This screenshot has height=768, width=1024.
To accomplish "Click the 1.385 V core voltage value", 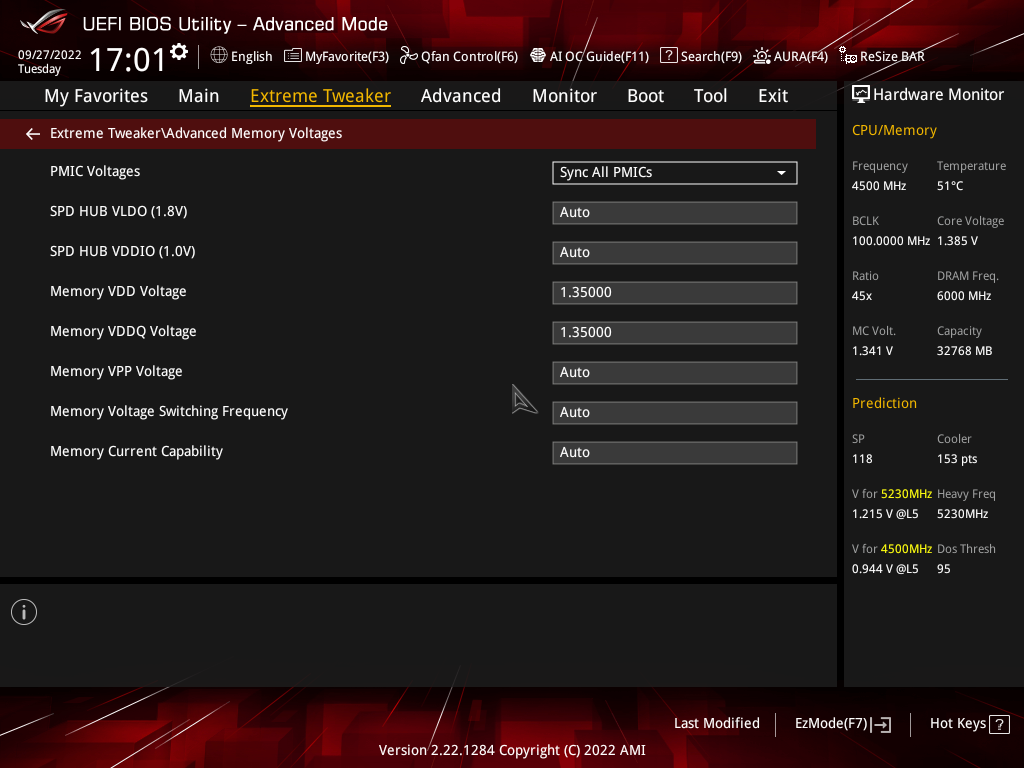I will point(957,241).
